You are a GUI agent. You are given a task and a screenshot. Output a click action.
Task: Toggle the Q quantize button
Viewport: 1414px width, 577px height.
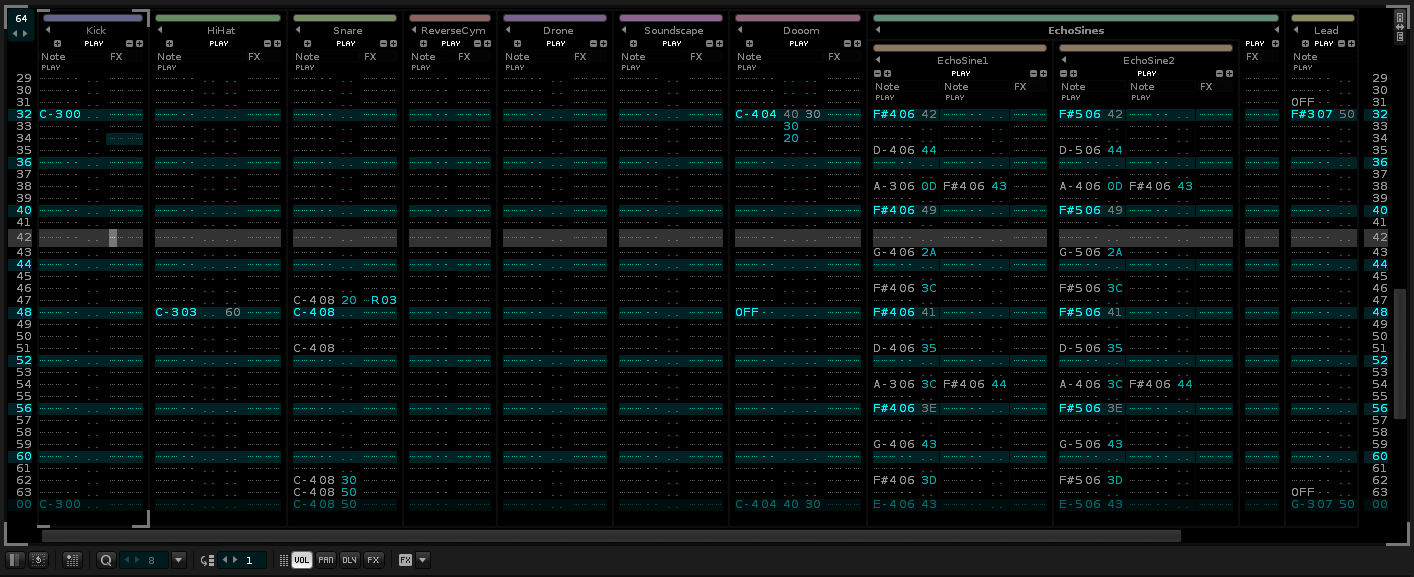[x=106, y=560]
